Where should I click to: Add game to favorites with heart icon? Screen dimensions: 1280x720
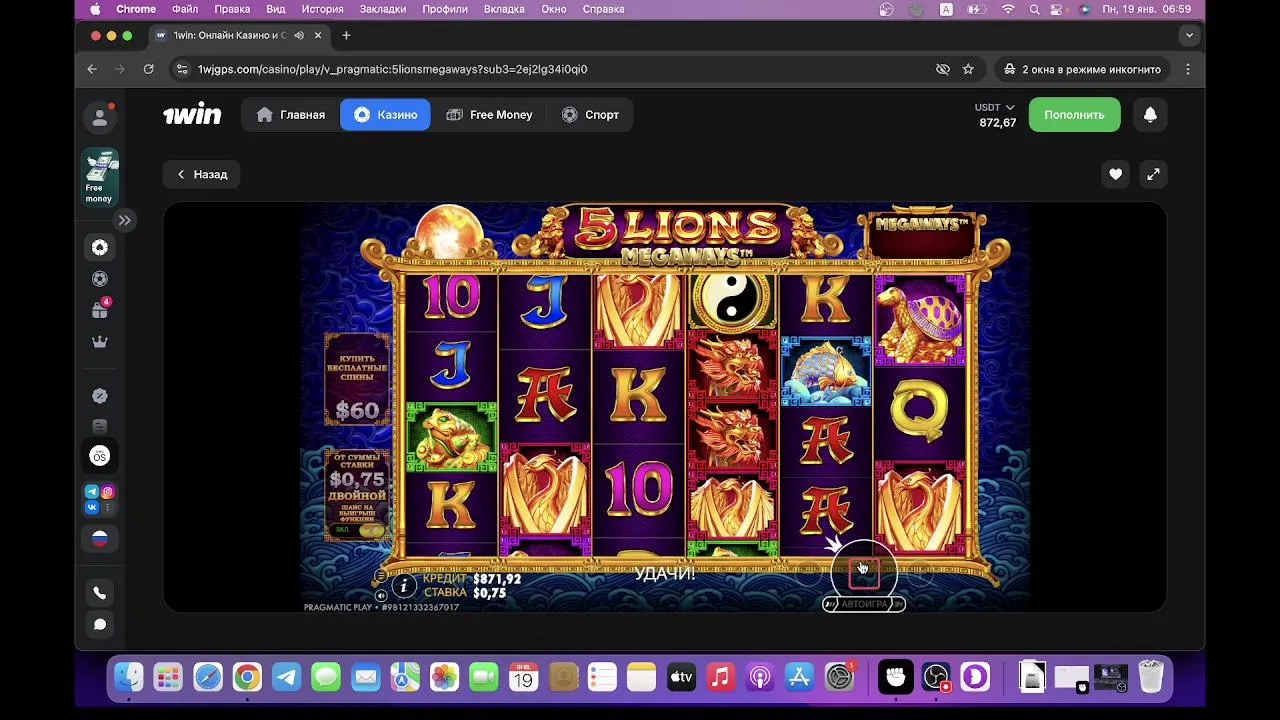pos(1115,174)
